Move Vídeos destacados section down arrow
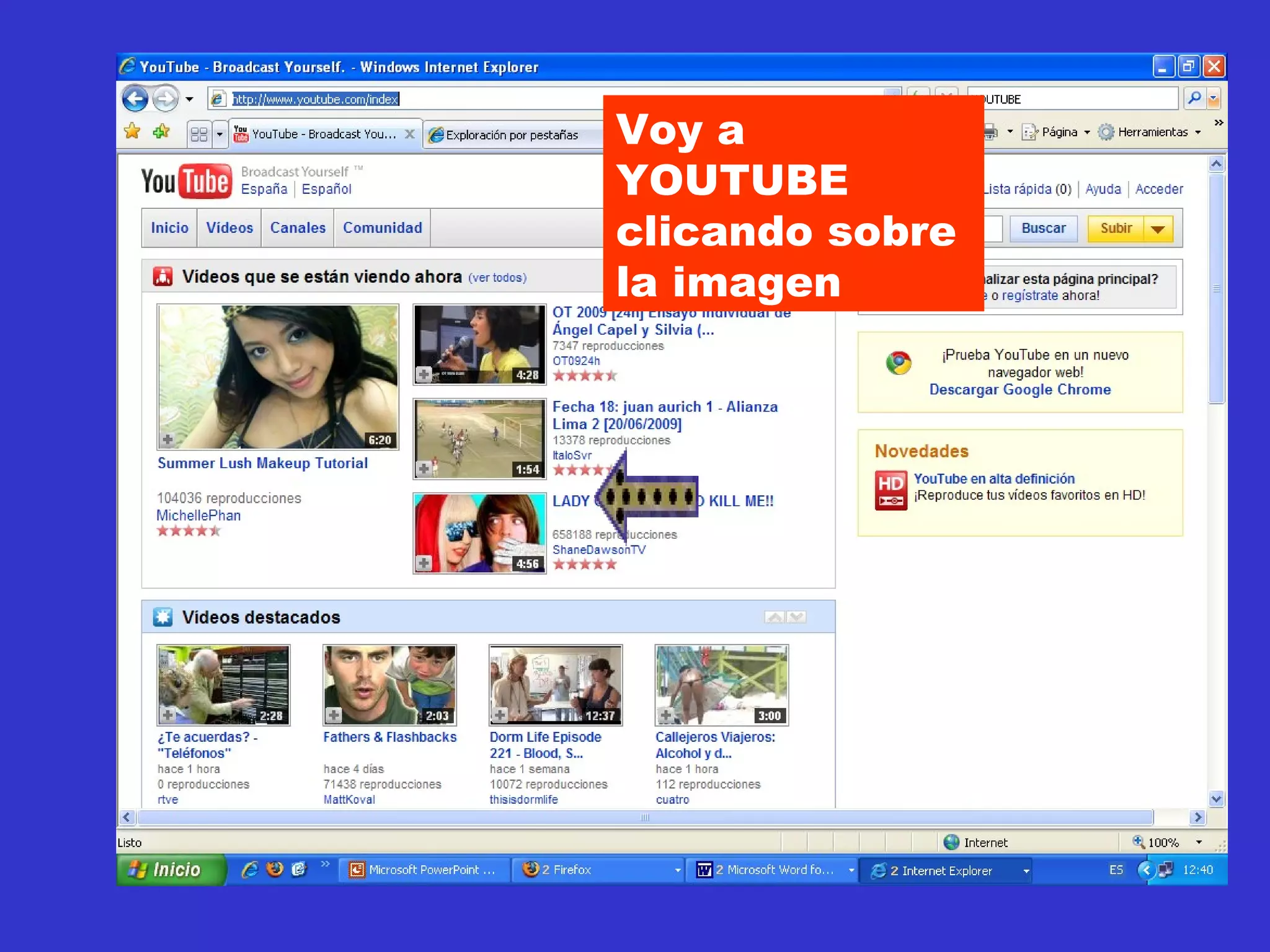 coord(796,617)
